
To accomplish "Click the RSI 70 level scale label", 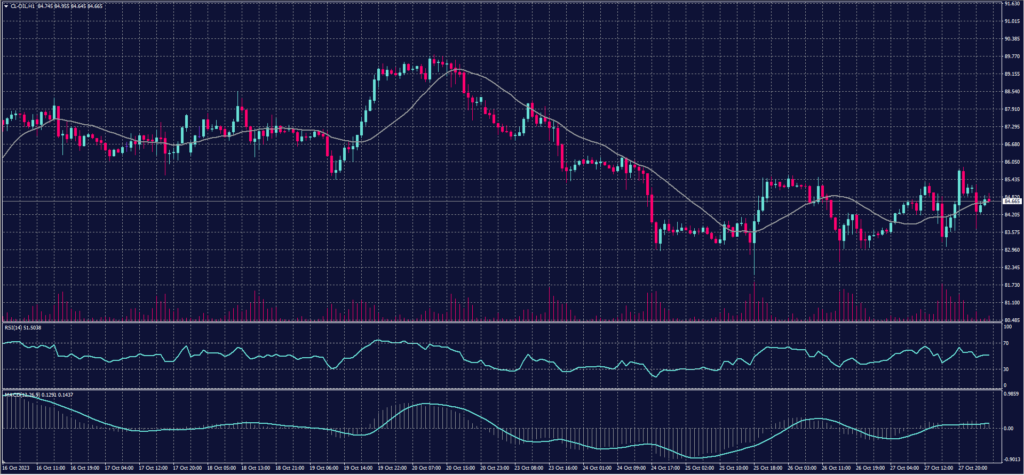I will pos(1004,343).
